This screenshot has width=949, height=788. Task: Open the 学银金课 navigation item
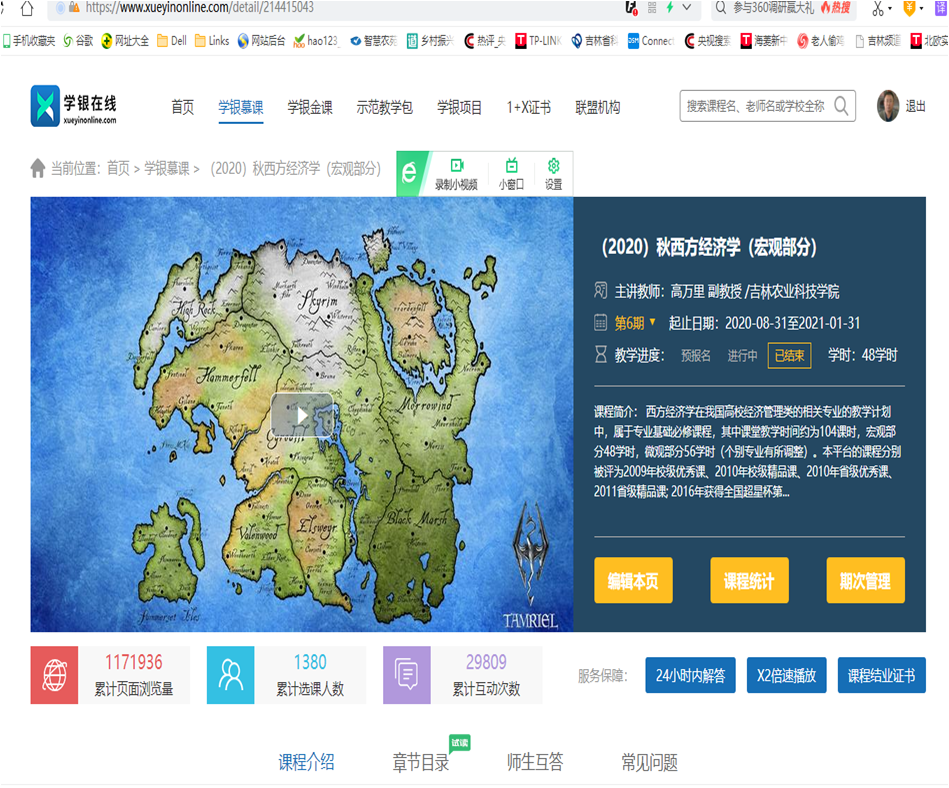310,108
